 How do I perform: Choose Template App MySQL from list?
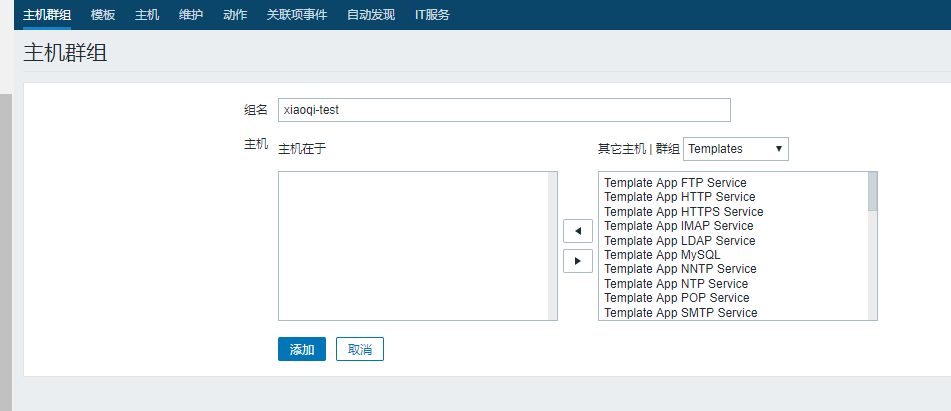coord(655,255)
